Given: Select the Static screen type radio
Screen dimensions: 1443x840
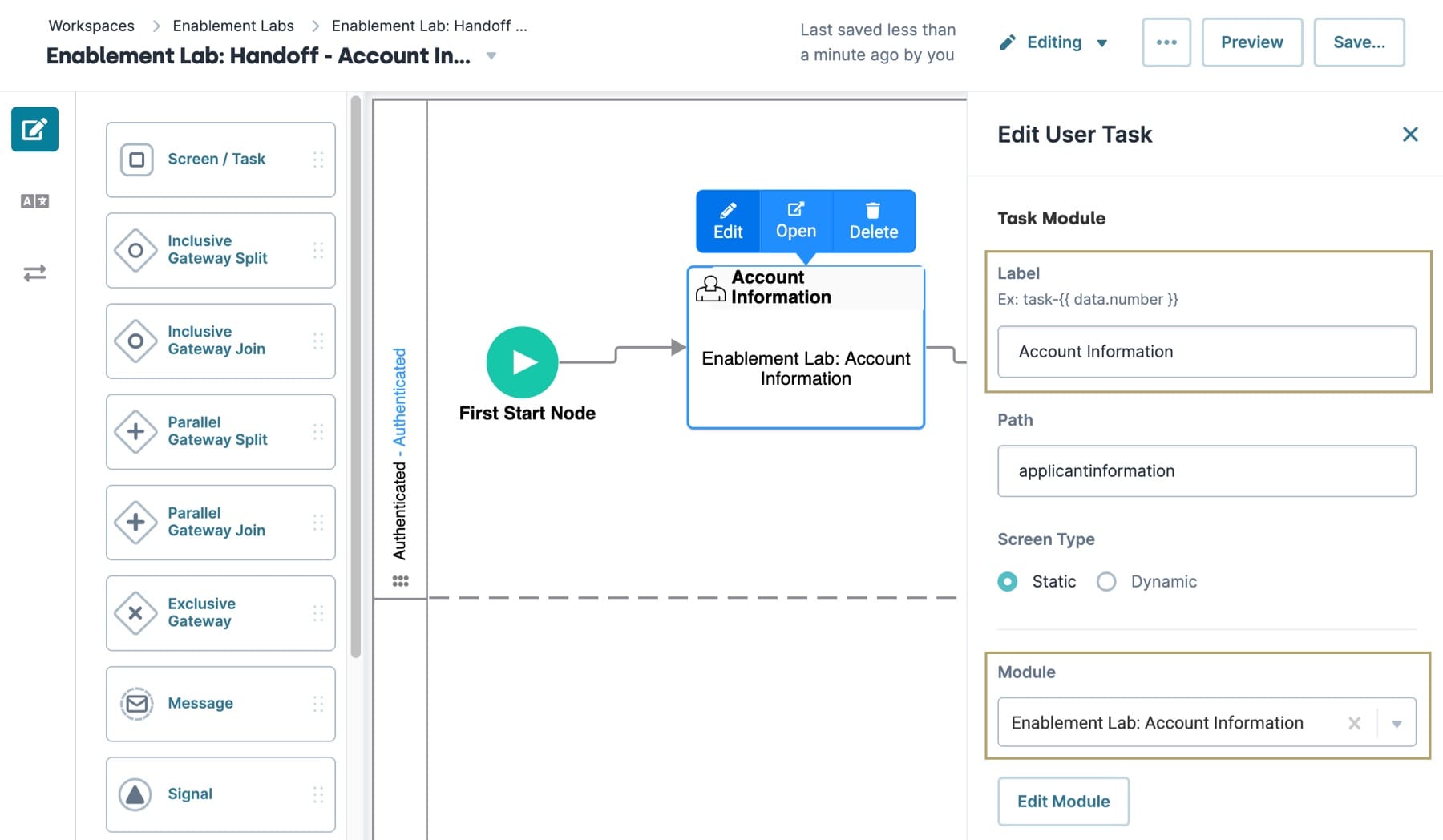Looking at the screenshot, I should coord(1008,582).
